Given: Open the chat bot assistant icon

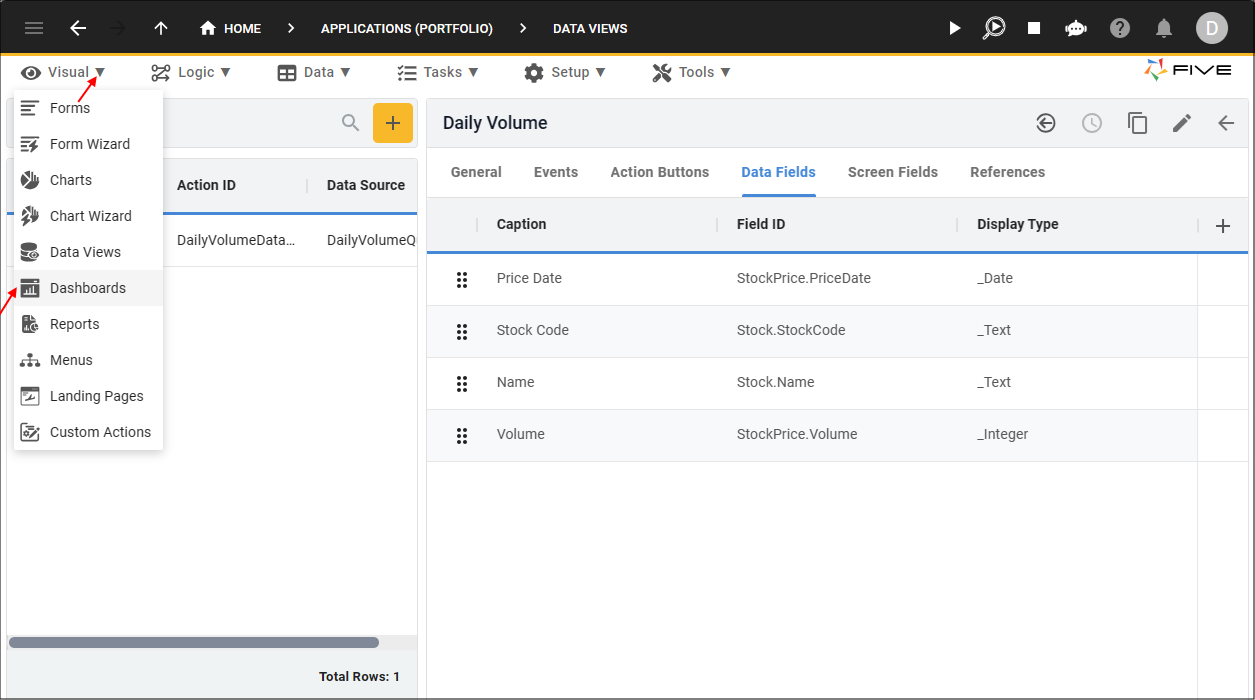Looking at the screenshot, I should click(x=1076, y=28).
